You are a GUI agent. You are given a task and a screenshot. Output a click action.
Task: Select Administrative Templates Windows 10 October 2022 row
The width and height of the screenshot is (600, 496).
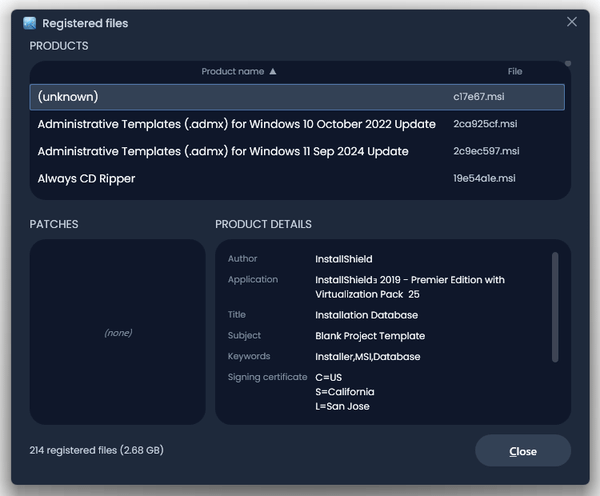pyautogui.click(x=297, y=124)
